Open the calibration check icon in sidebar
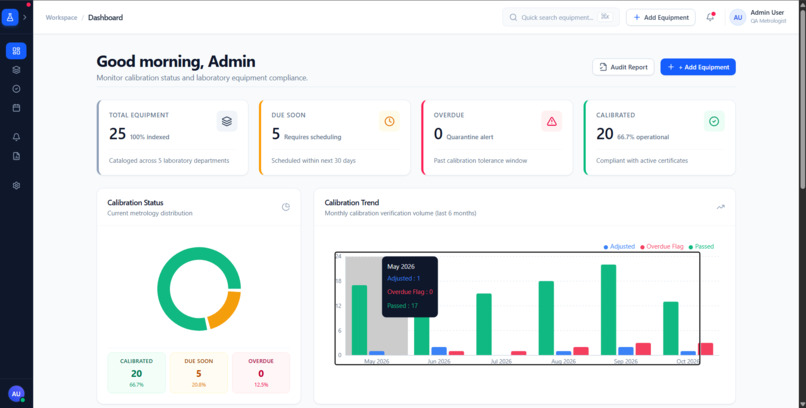The height and width of the screenshot is (408, 806). (16, 89)
